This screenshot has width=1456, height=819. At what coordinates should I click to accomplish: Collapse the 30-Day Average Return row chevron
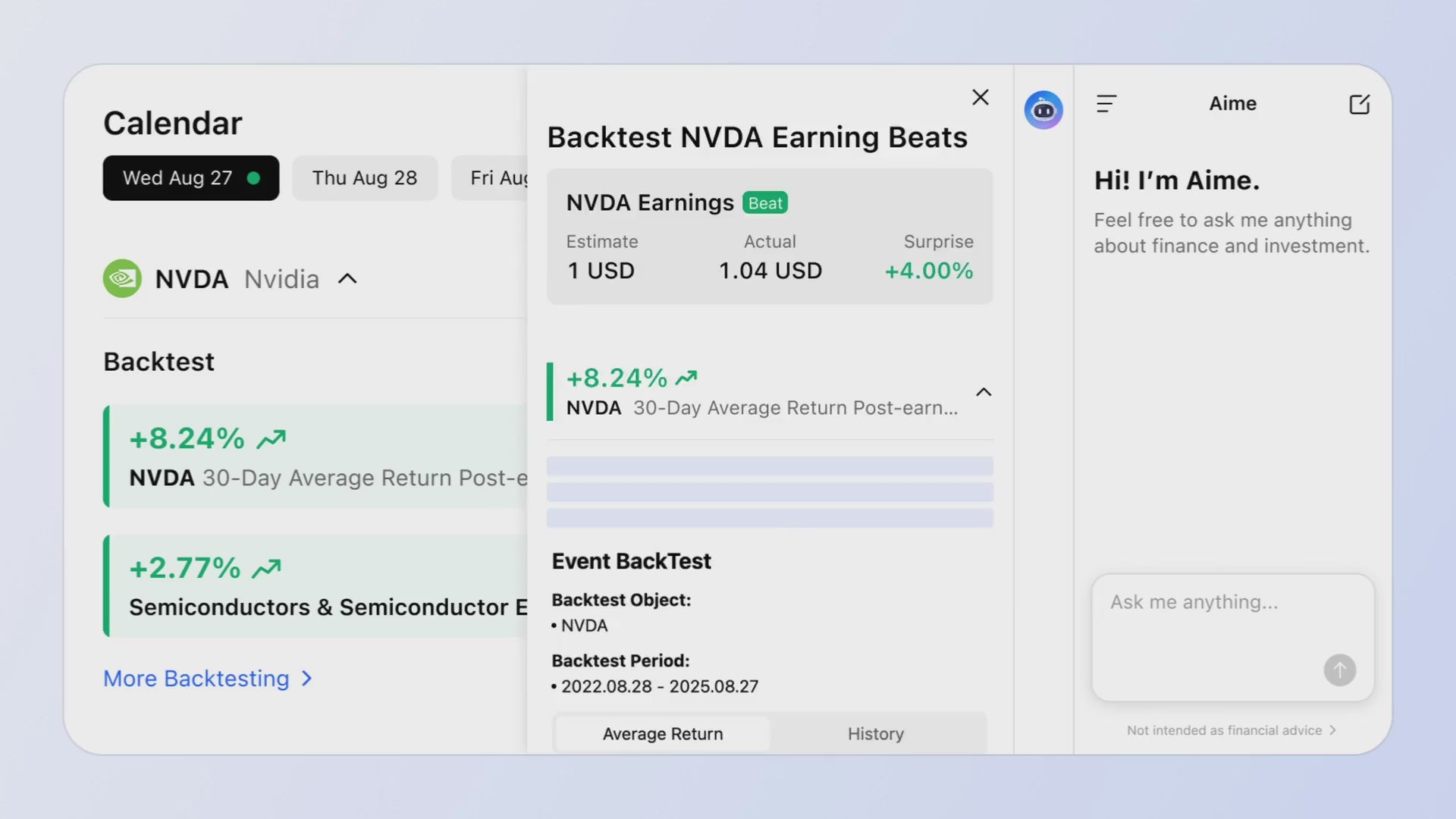coord(984,392)
